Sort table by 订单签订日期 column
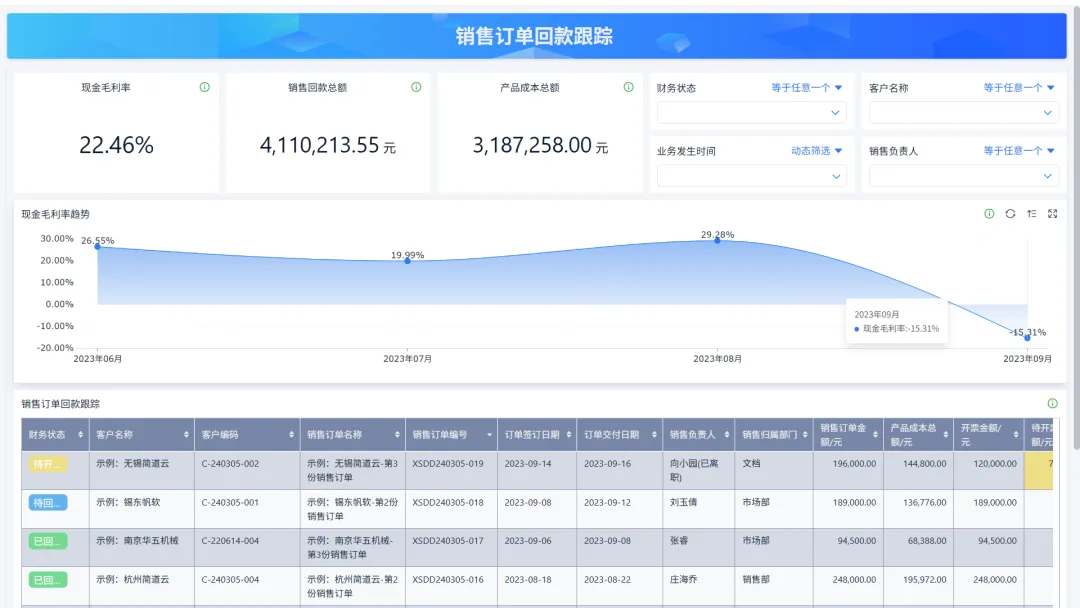 click(x=568, y=434)
